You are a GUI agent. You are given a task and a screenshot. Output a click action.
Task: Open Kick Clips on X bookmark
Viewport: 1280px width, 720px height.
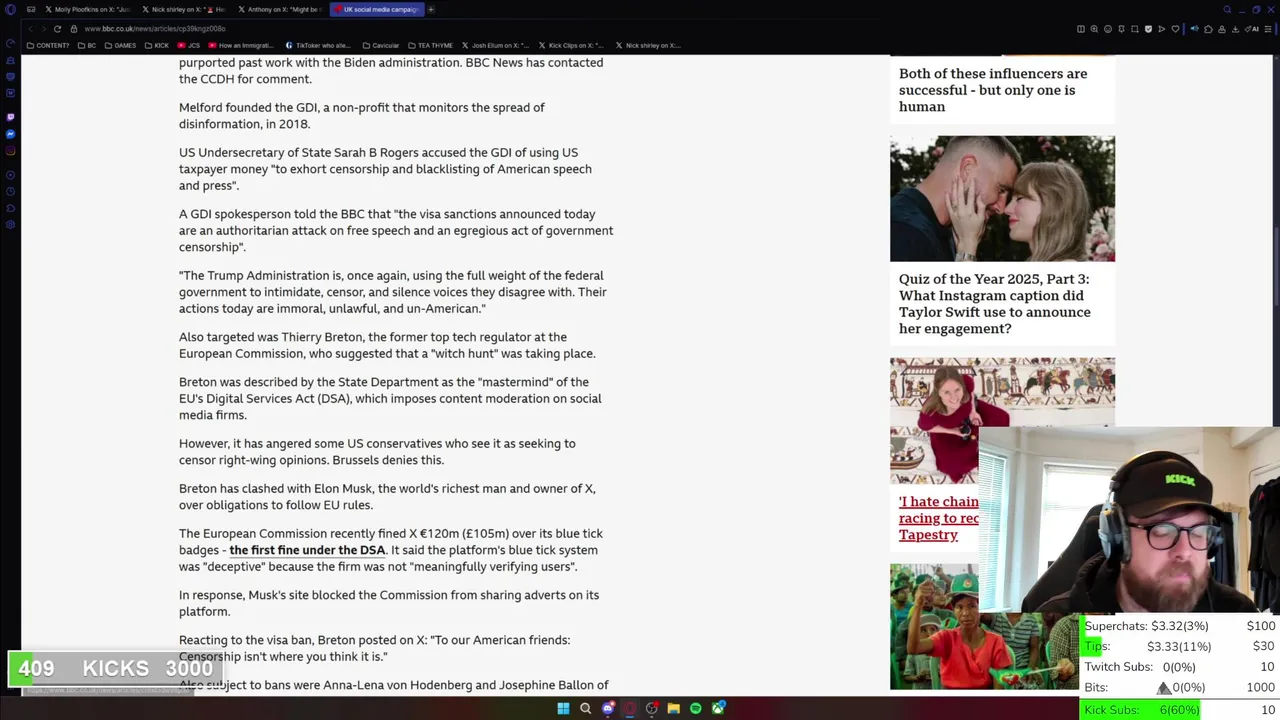tap(572, 45)
